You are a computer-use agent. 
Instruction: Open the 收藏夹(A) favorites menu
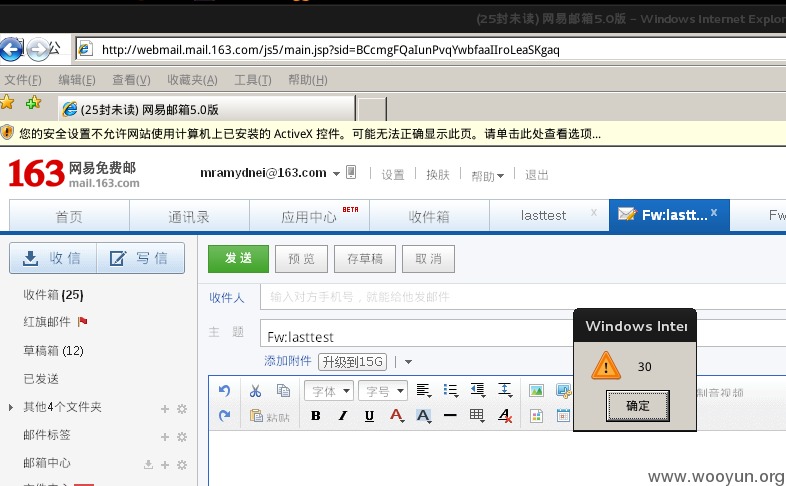click(x=192, y=80)
